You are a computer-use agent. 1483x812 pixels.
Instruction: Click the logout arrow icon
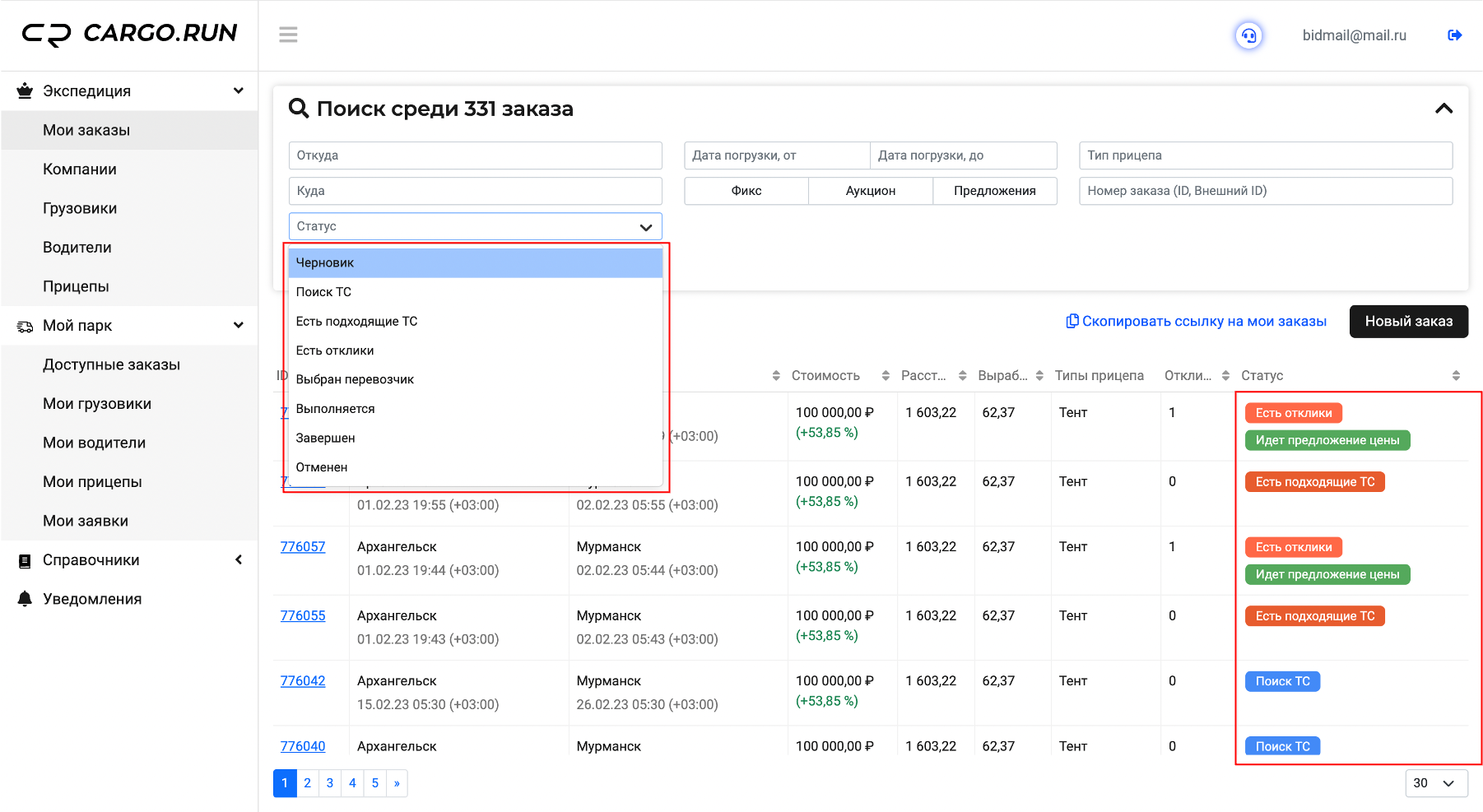click(x=1454, y=35)
